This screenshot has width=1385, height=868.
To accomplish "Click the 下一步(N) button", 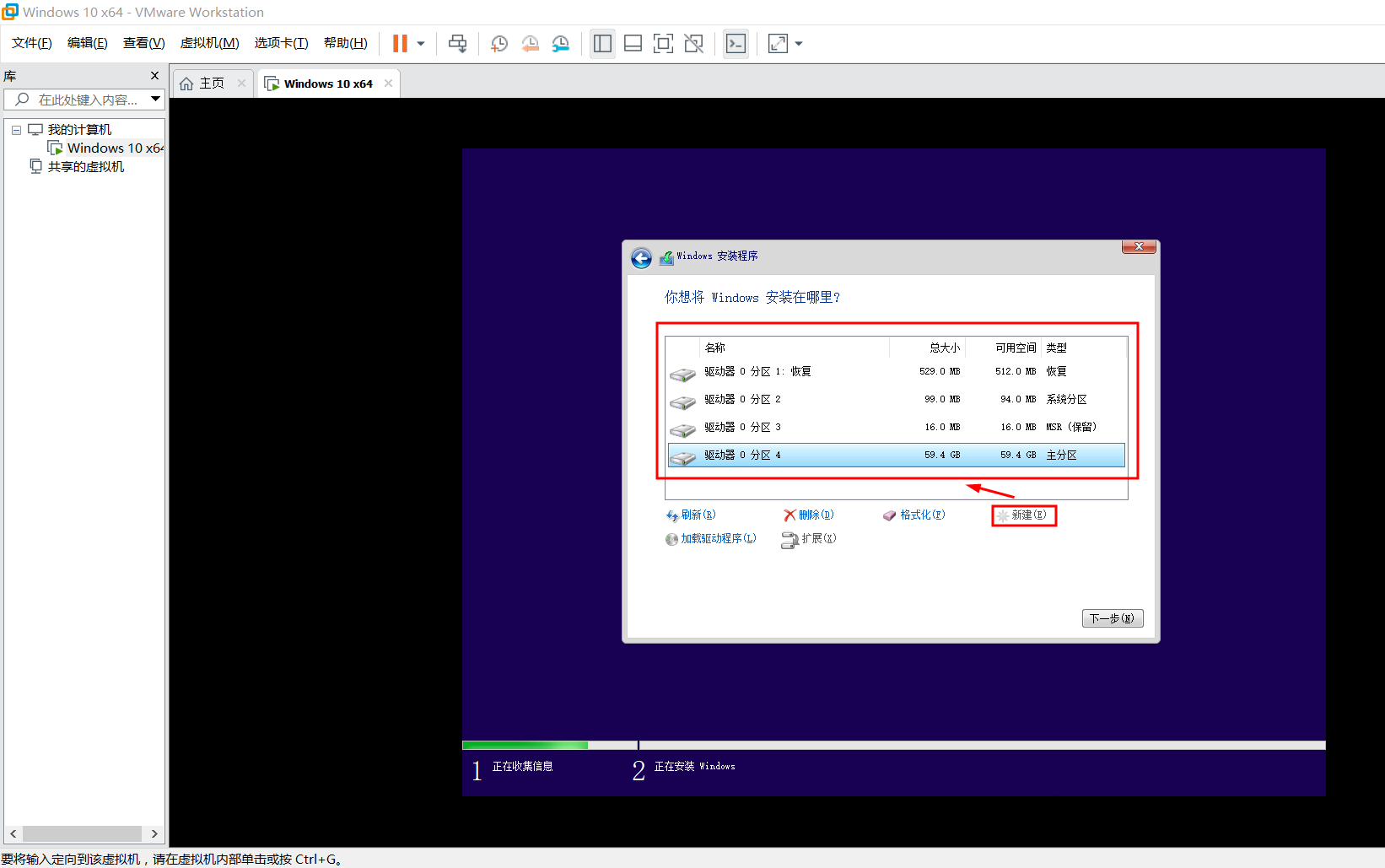I will click(x=1113, y=618).
